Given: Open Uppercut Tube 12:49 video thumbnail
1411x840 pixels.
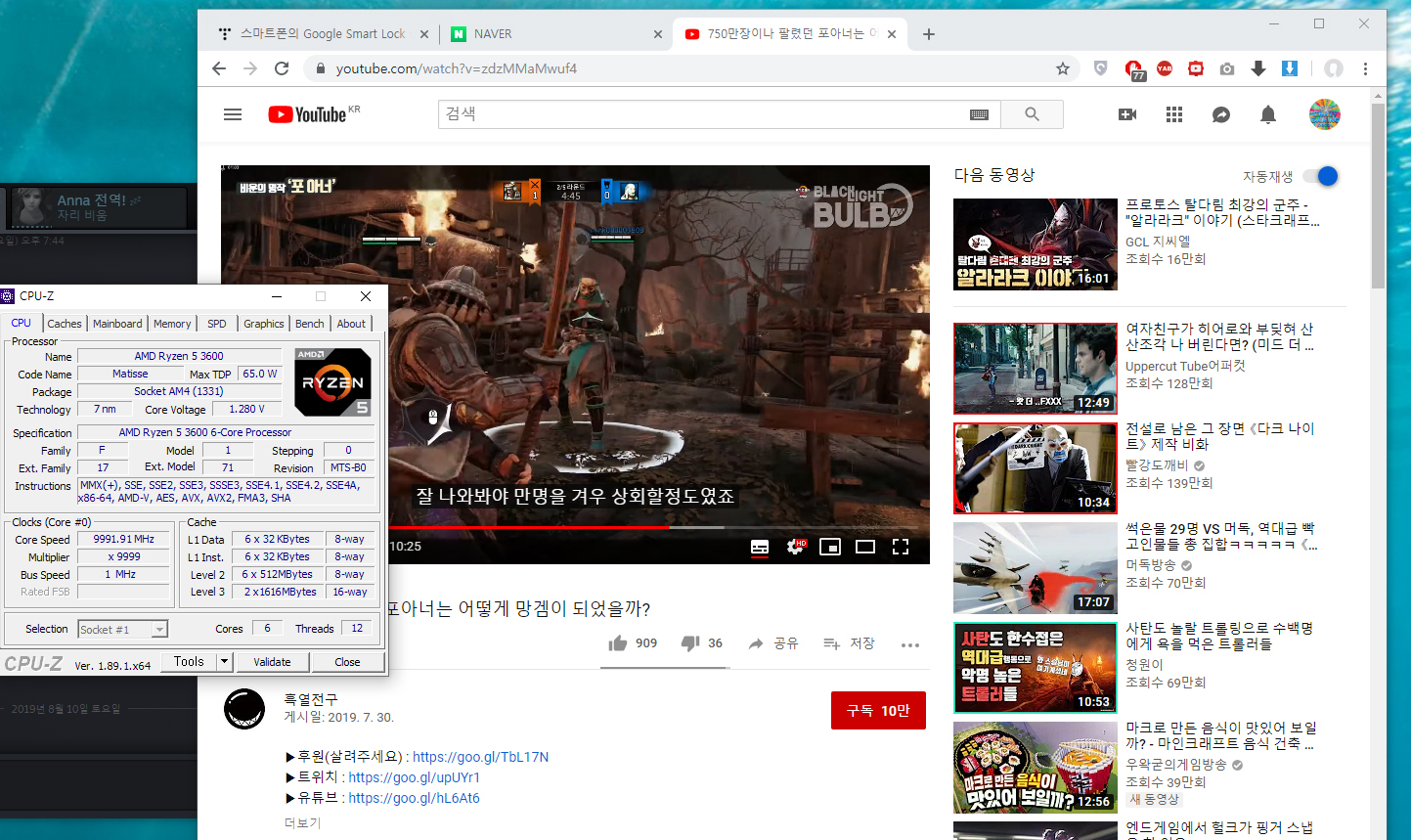Looking at the screenshot, I should 1036,369.
